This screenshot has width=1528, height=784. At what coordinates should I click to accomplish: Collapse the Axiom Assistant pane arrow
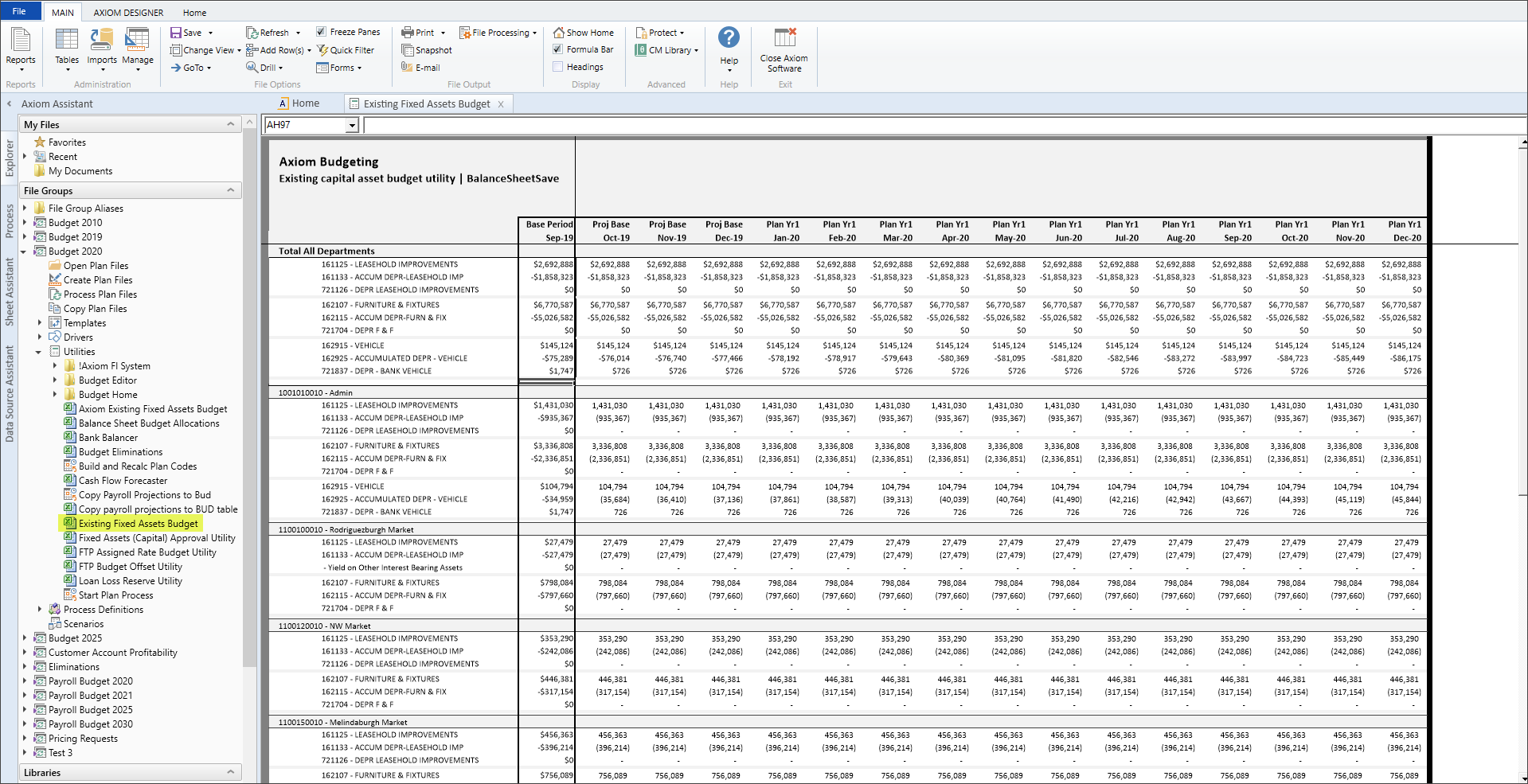click(x=9, y=103)
